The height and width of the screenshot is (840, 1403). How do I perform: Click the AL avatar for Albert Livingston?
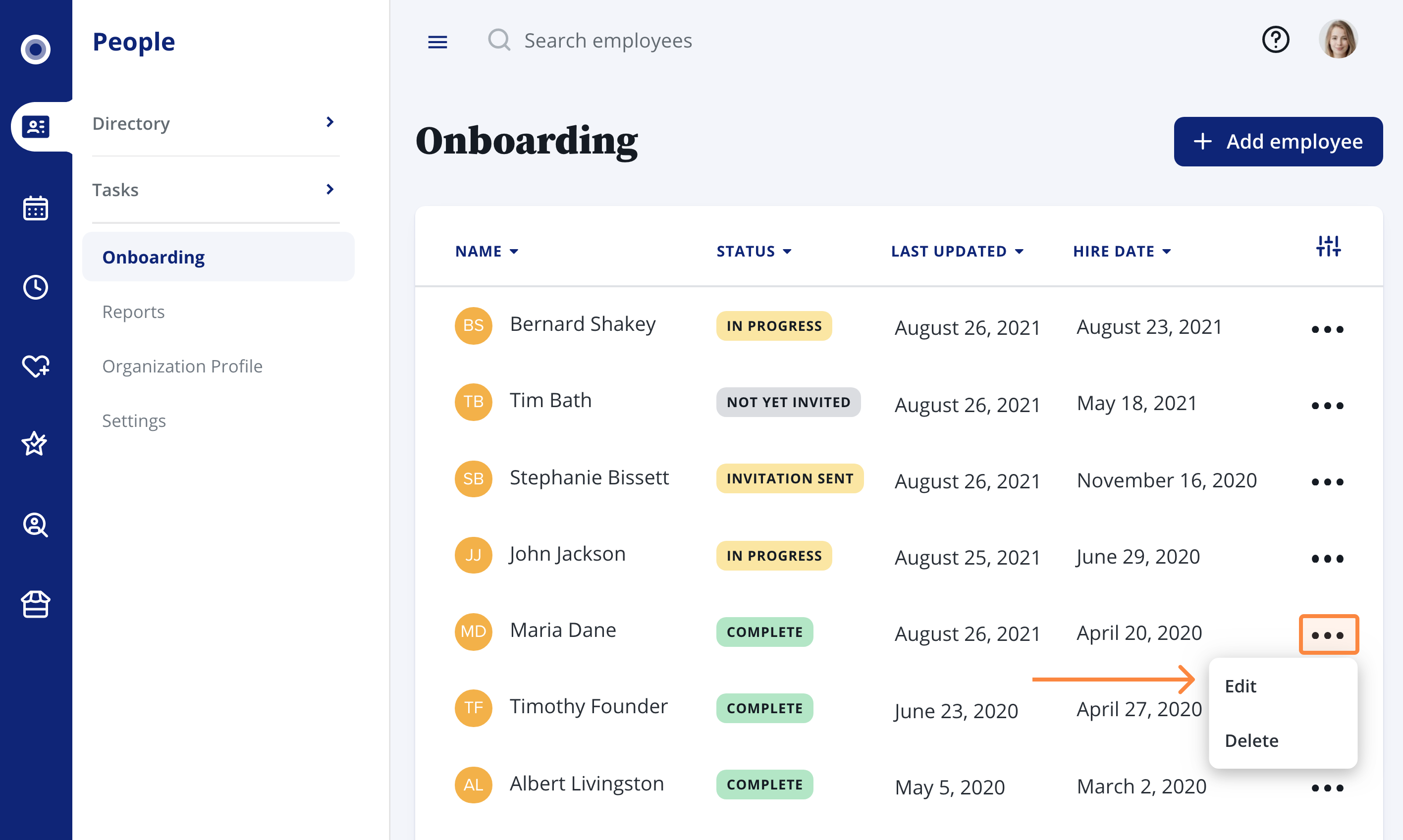473,785
